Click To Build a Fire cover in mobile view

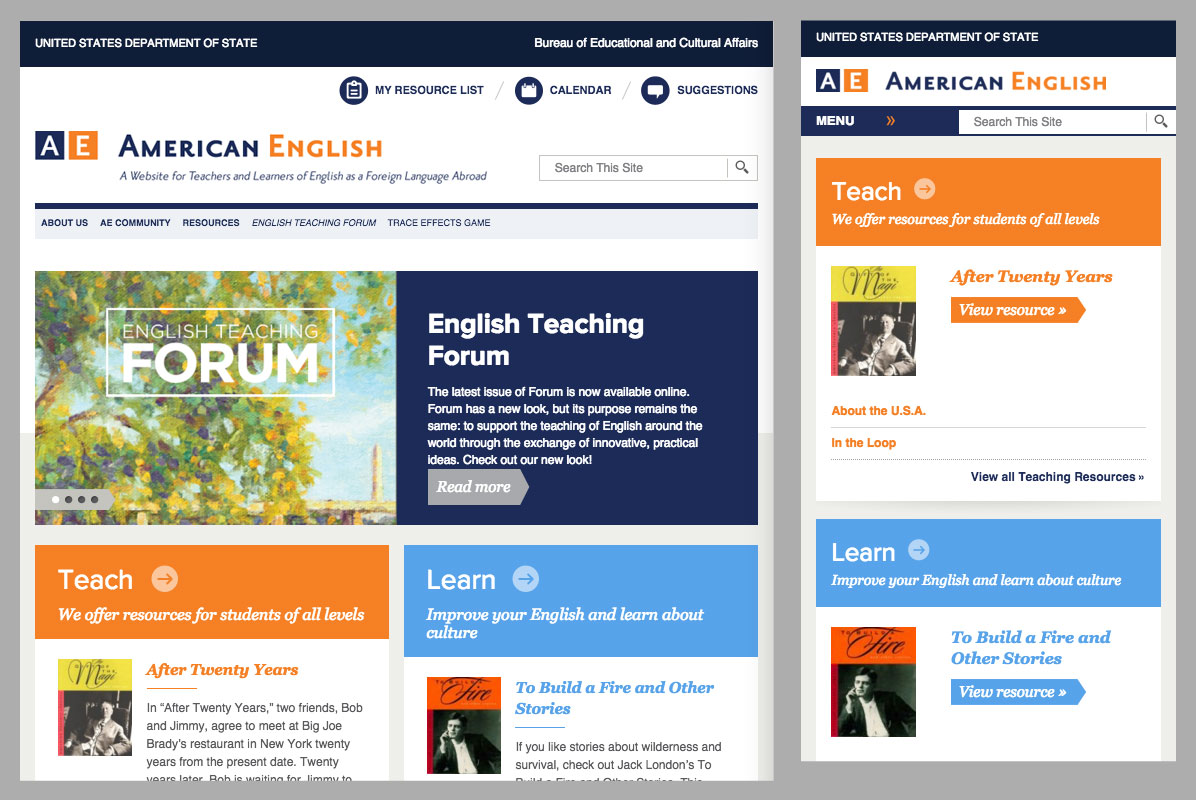click(873, 682)
